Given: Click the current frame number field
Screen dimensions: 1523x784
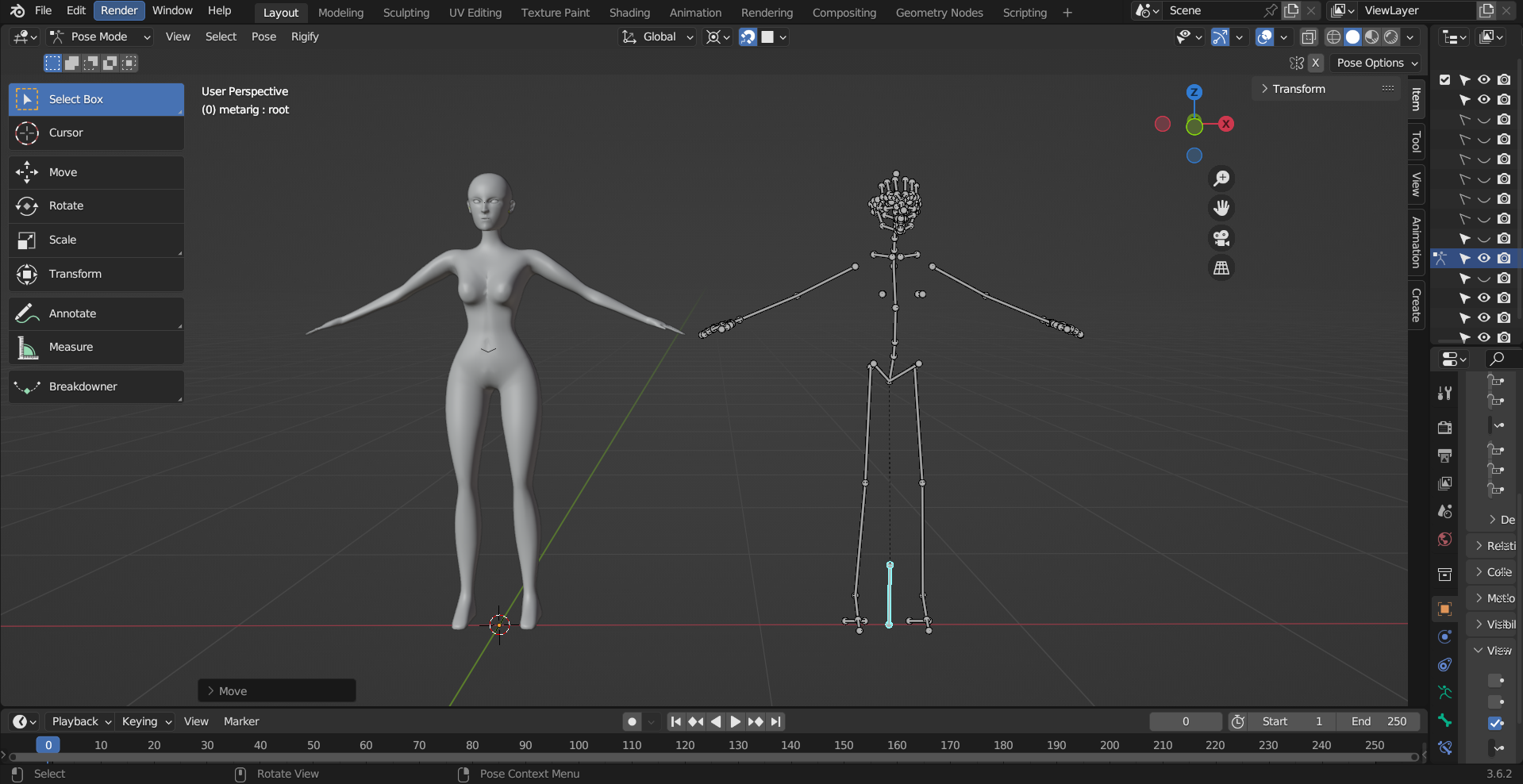Looking at the screenshot, I should pyautogui.click(x=1186, y=721).
